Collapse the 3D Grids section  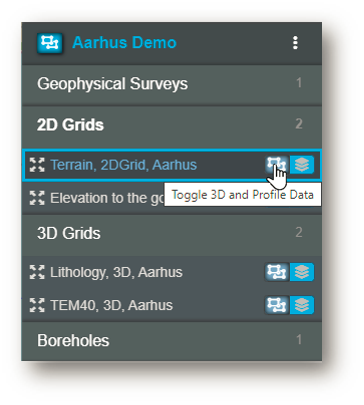coord(172,233)
